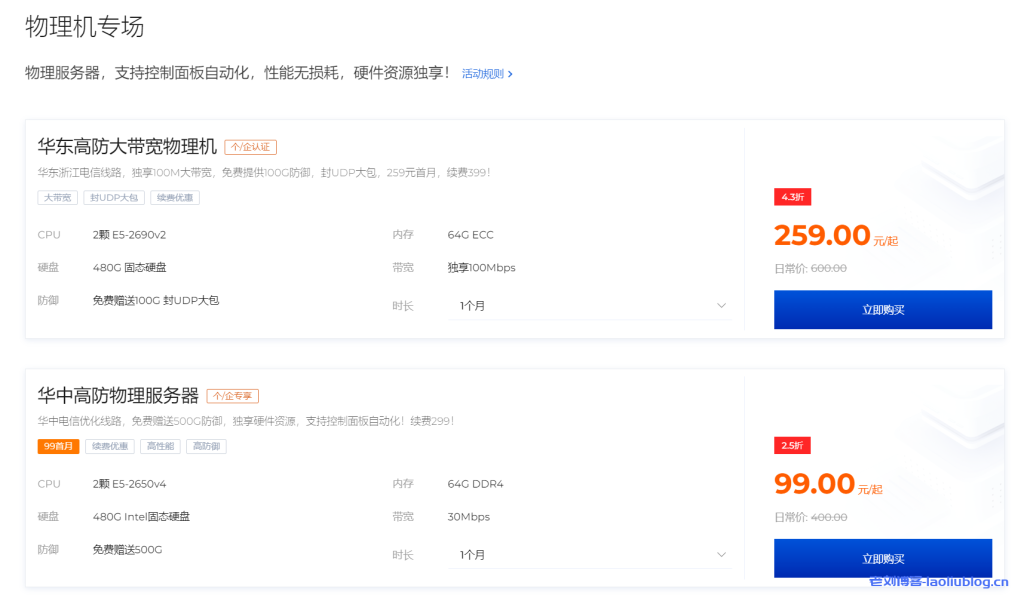
Task: Click the 个/企认证 certification badge
Action: (251, 147)
